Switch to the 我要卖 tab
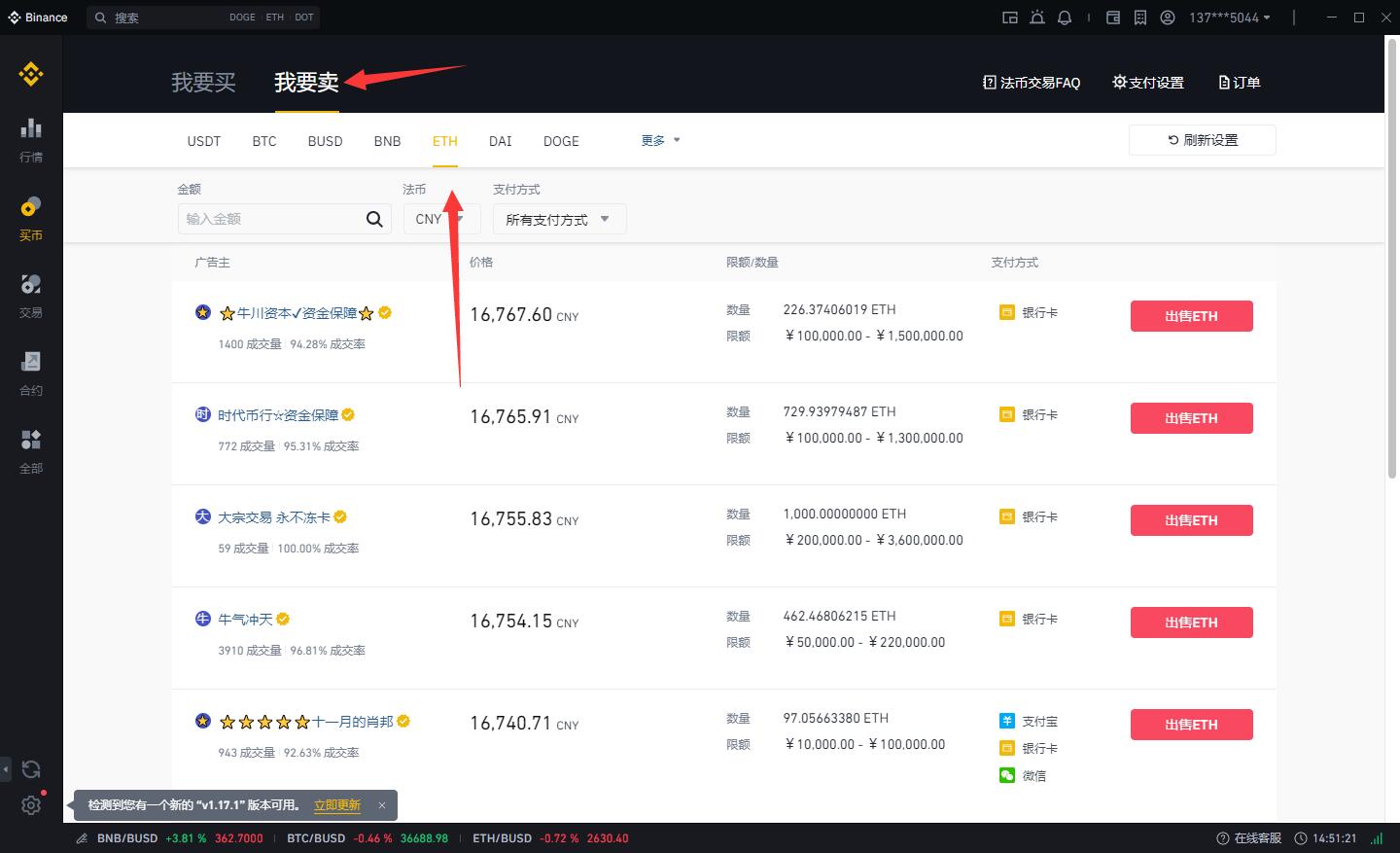This screenshot has height=853, width=1400. coord(306,83)
